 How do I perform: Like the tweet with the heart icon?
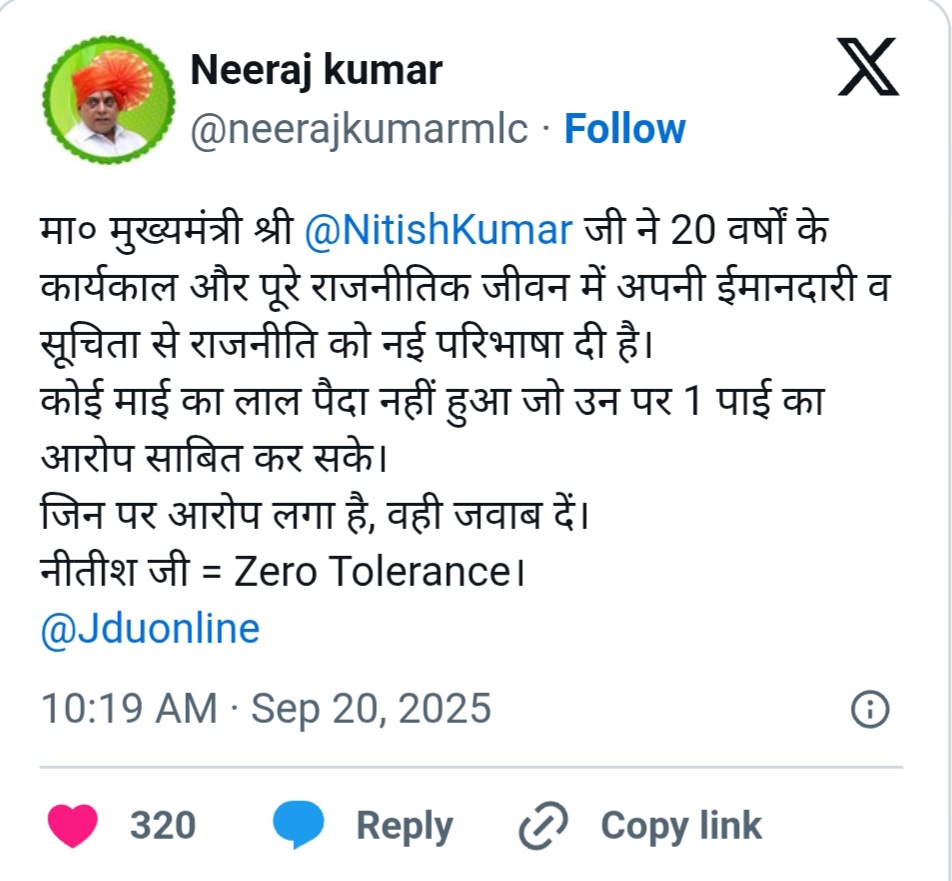click(x=73, y=827)
